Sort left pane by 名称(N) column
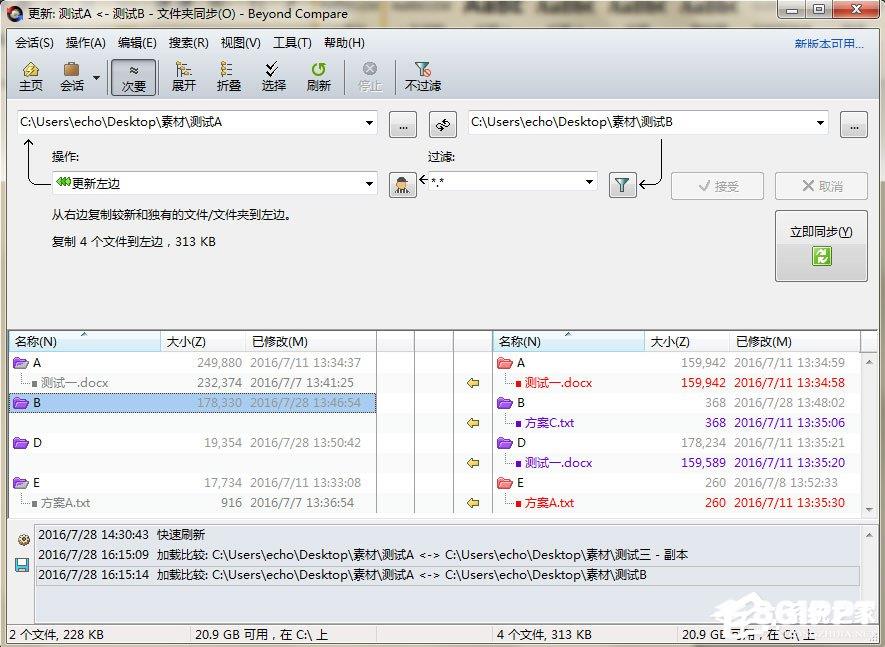 (x=85, y=342)
